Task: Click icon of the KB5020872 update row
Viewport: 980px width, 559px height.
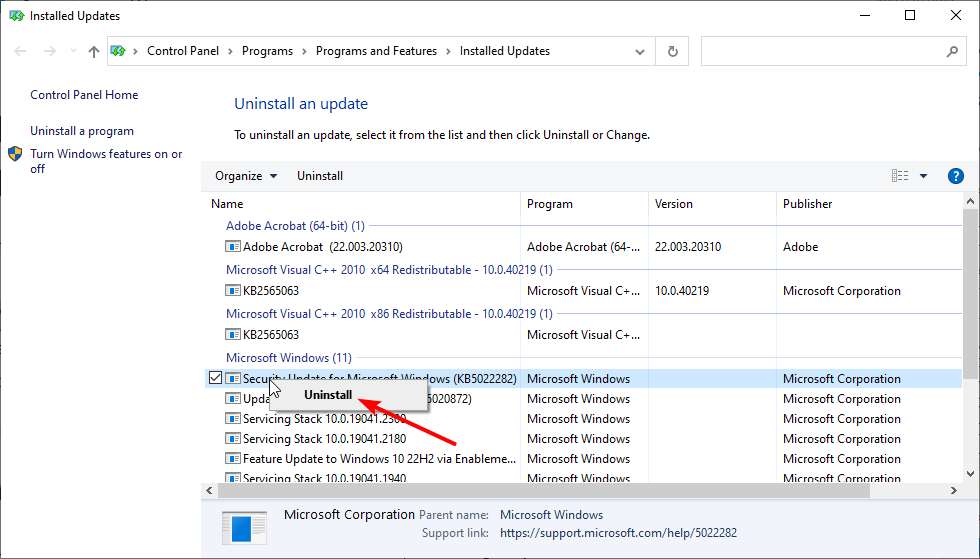Action: (x=232, y=398)
